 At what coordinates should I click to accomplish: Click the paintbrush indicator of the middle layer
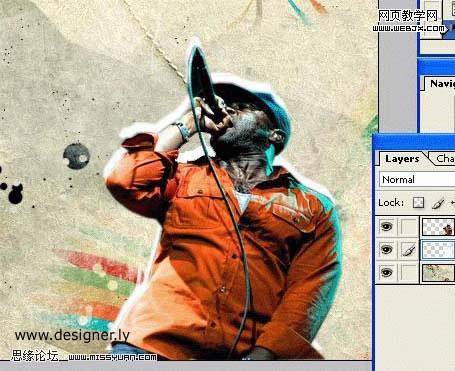[x=409, y=249]
